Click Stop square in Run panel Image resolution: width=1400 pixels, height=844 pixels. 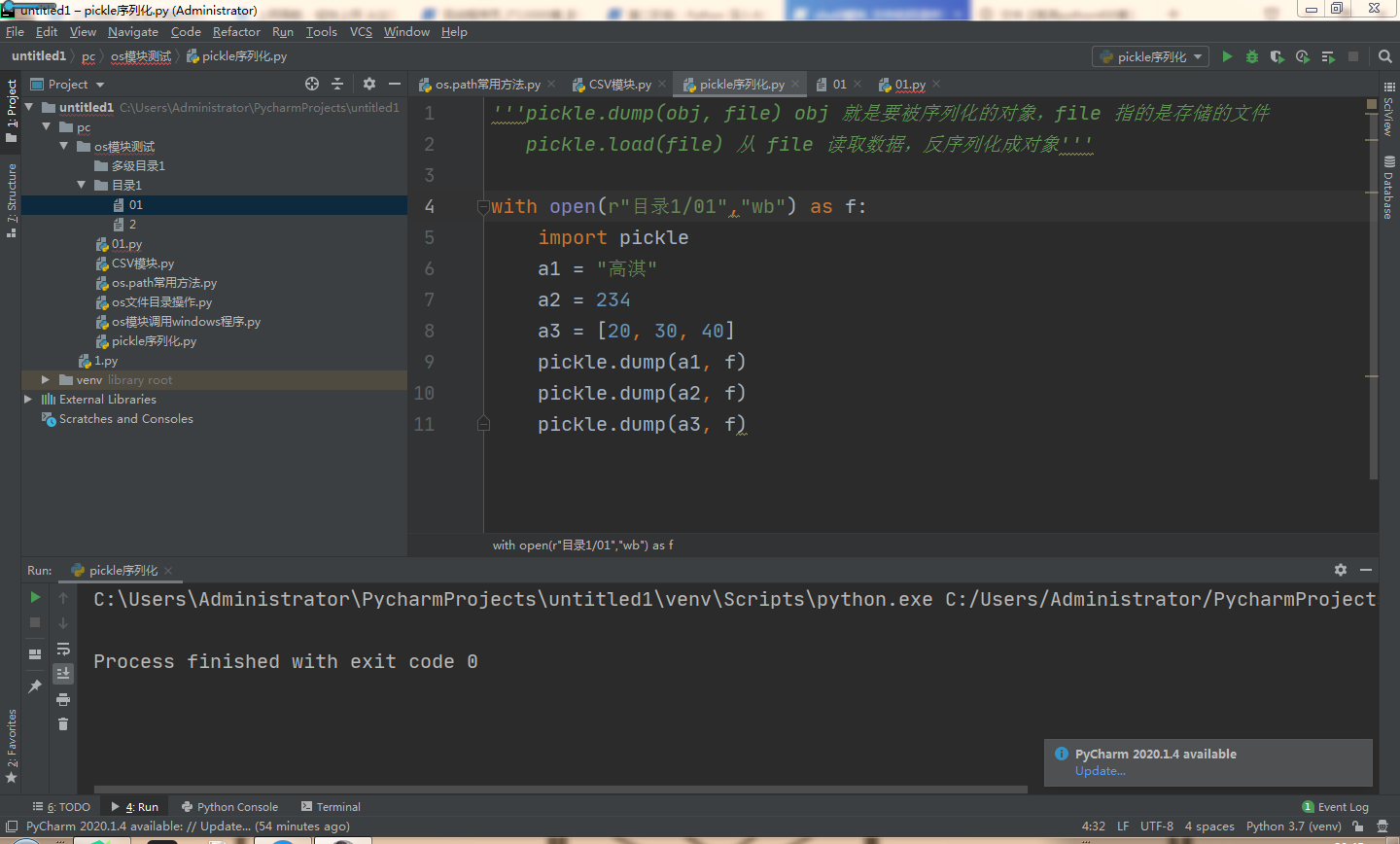[x=35, y=622]
